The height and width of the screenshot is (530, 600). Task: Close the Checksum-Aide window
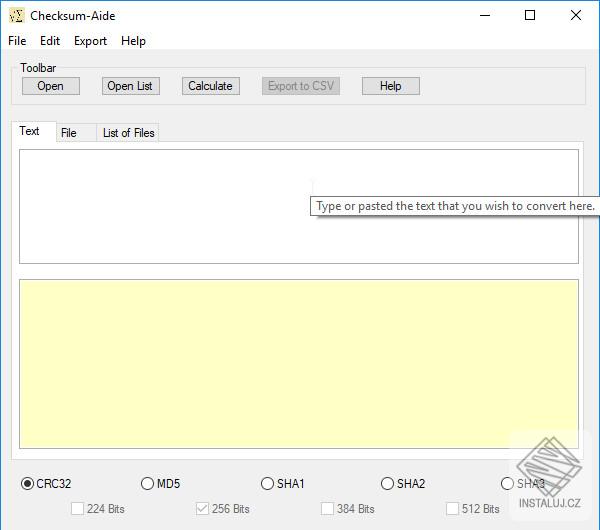576,16
